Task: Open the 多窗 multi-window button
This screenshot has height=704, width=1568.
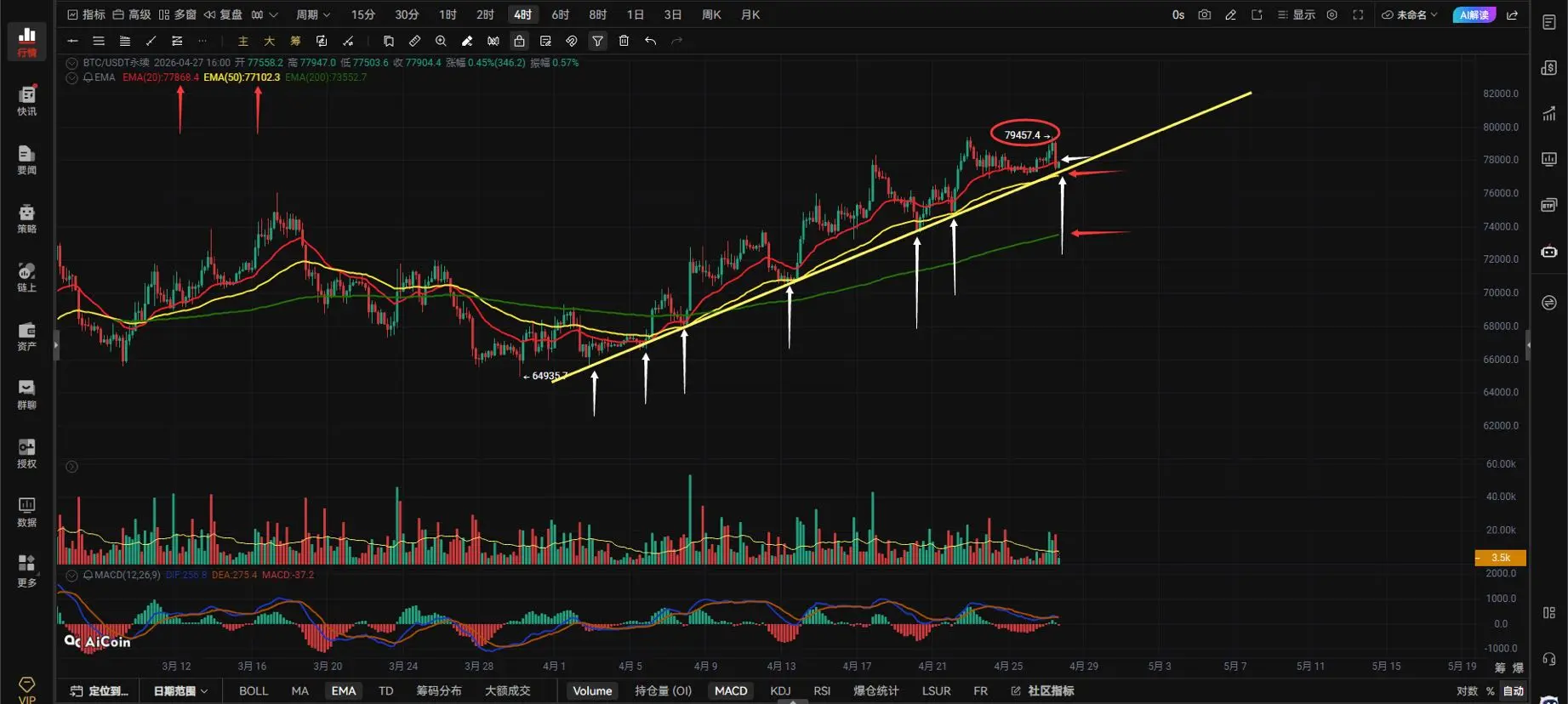Action: 178,14
